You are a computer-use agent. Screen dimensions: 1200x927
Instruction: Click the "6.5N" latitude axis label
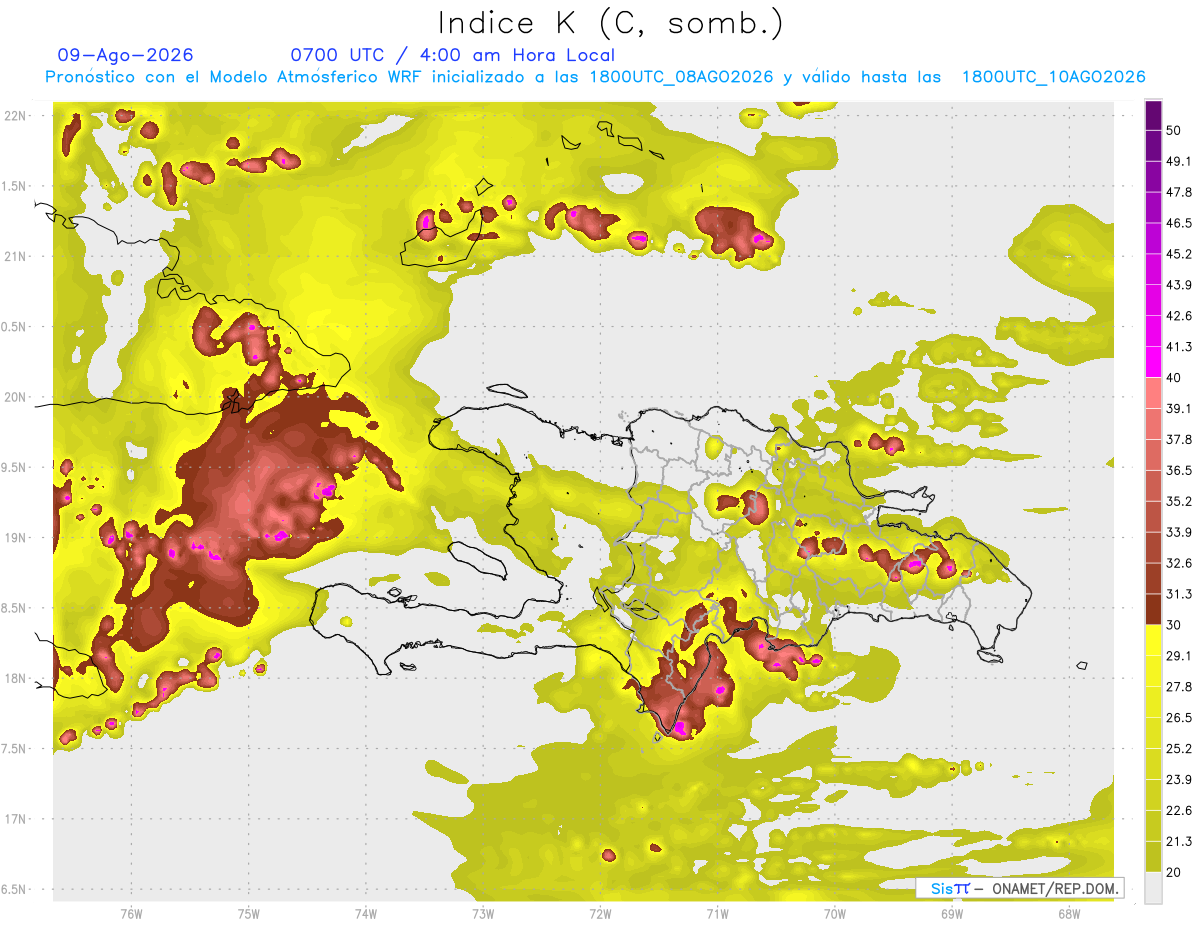coord(12,889)
